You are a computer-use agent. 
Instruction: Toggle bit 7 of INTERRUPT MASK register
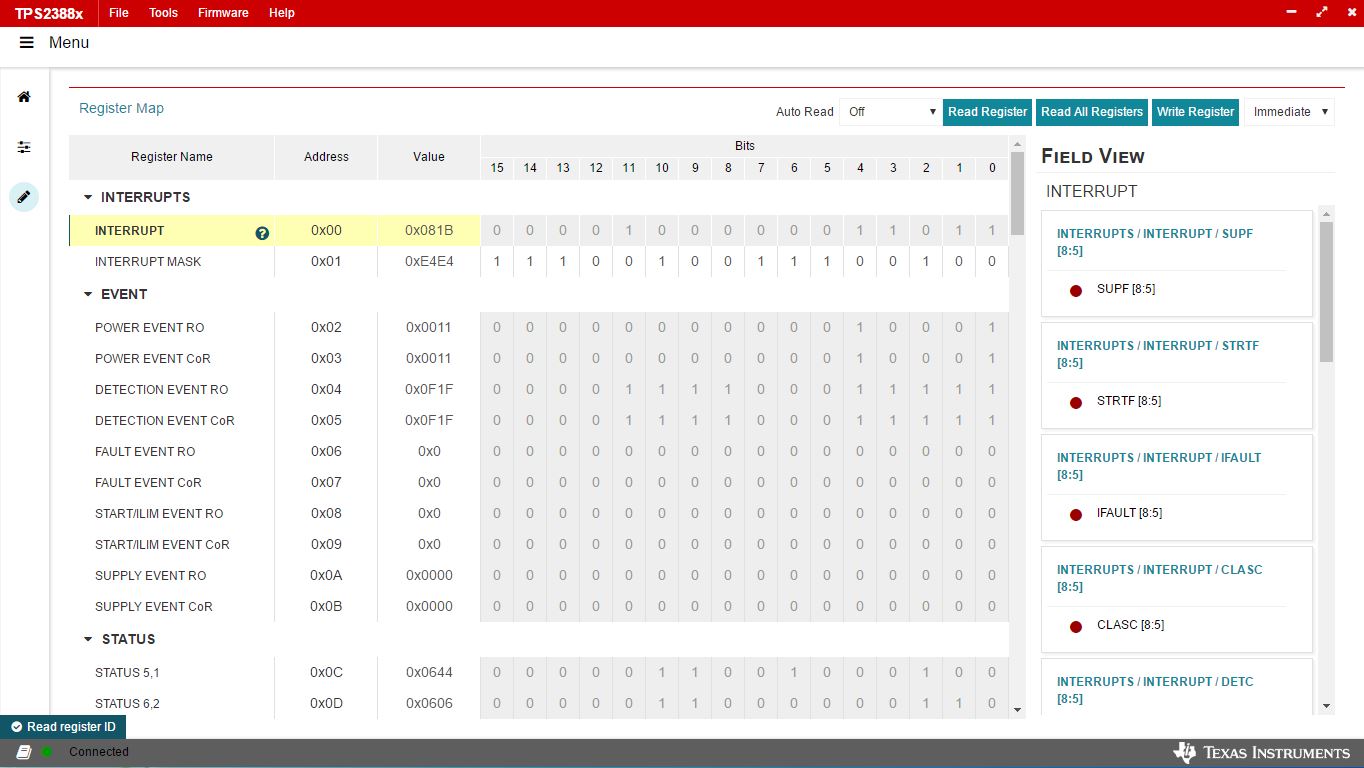[761, 262]
